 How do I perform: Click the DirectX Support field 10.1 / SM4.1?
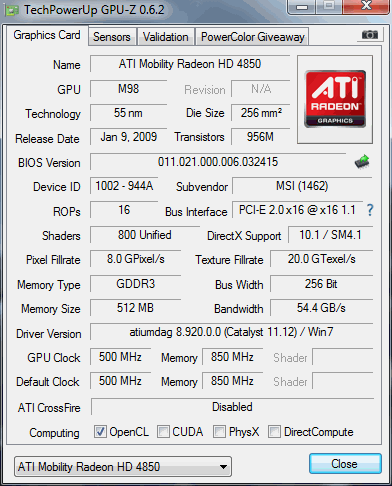[330, 235]
